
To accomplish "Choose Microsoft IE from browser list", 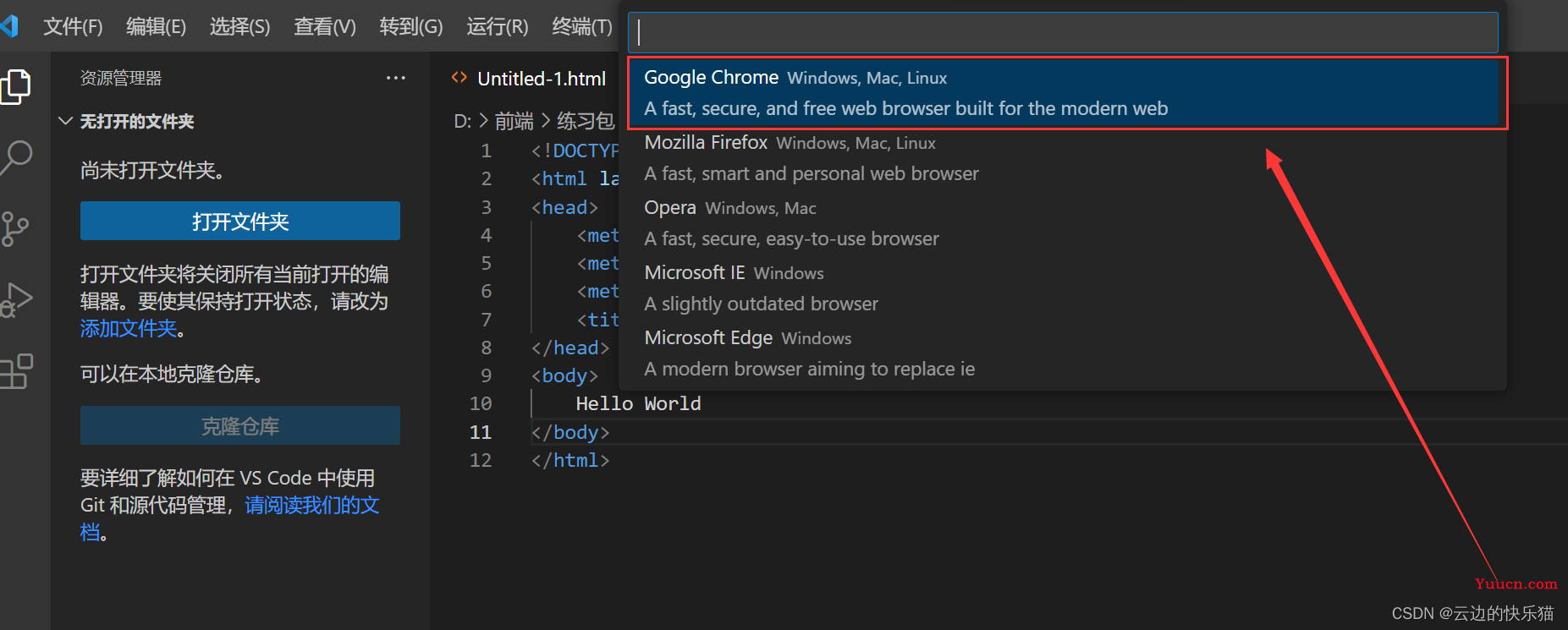I will pos(1063,288).
